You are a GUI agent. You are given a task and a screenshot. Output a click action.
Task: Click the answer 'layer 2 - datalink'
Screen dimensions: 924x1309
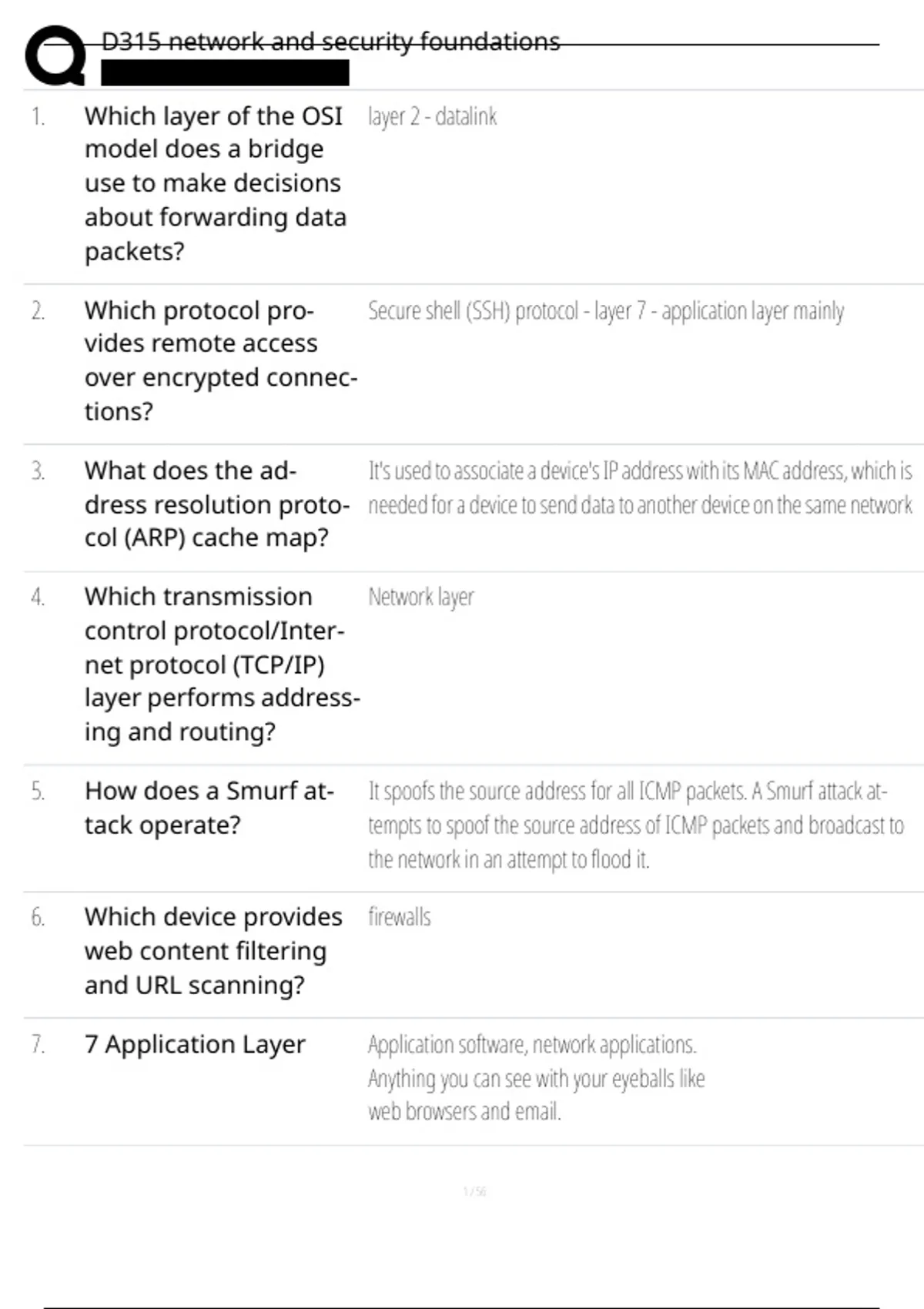coord(432,117)
